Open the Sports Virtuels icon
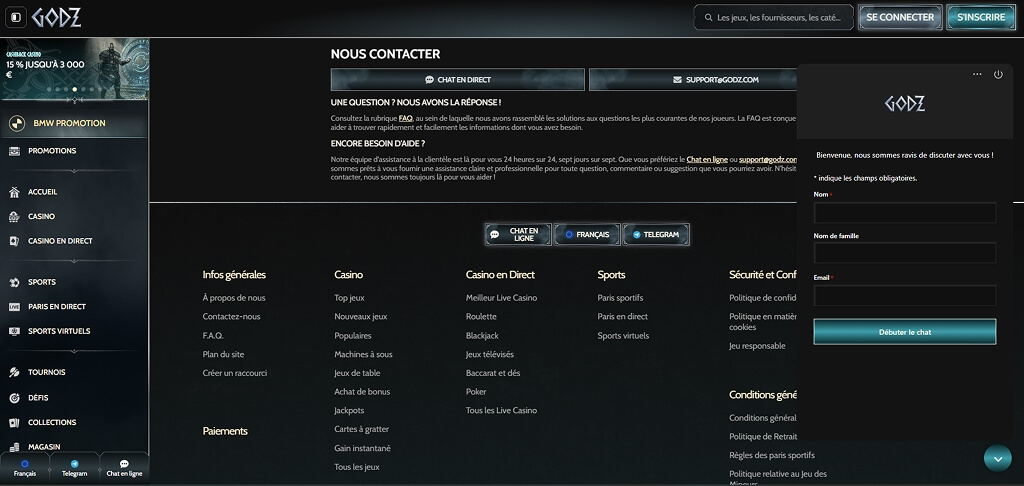 click(14, 331)
